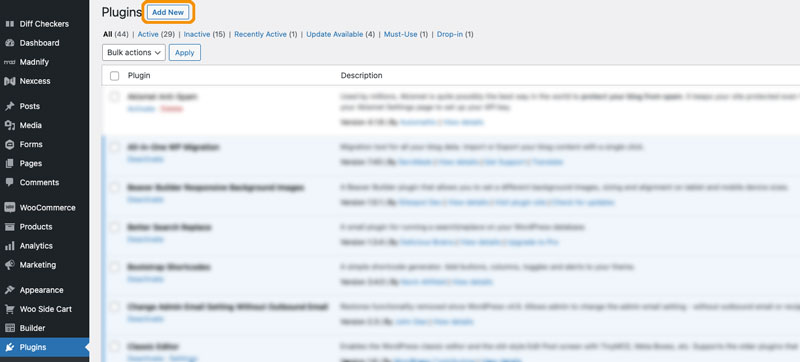Show All plugins filter
This screenshot has width=800, height=362.
pyautogui.click(x=107, y=34)
